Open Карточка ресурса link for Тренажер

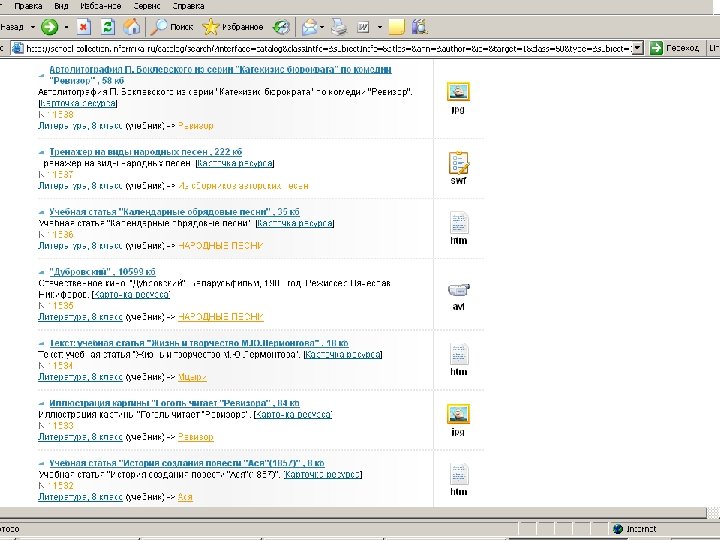pyautogui.click(x=235, y=163)
